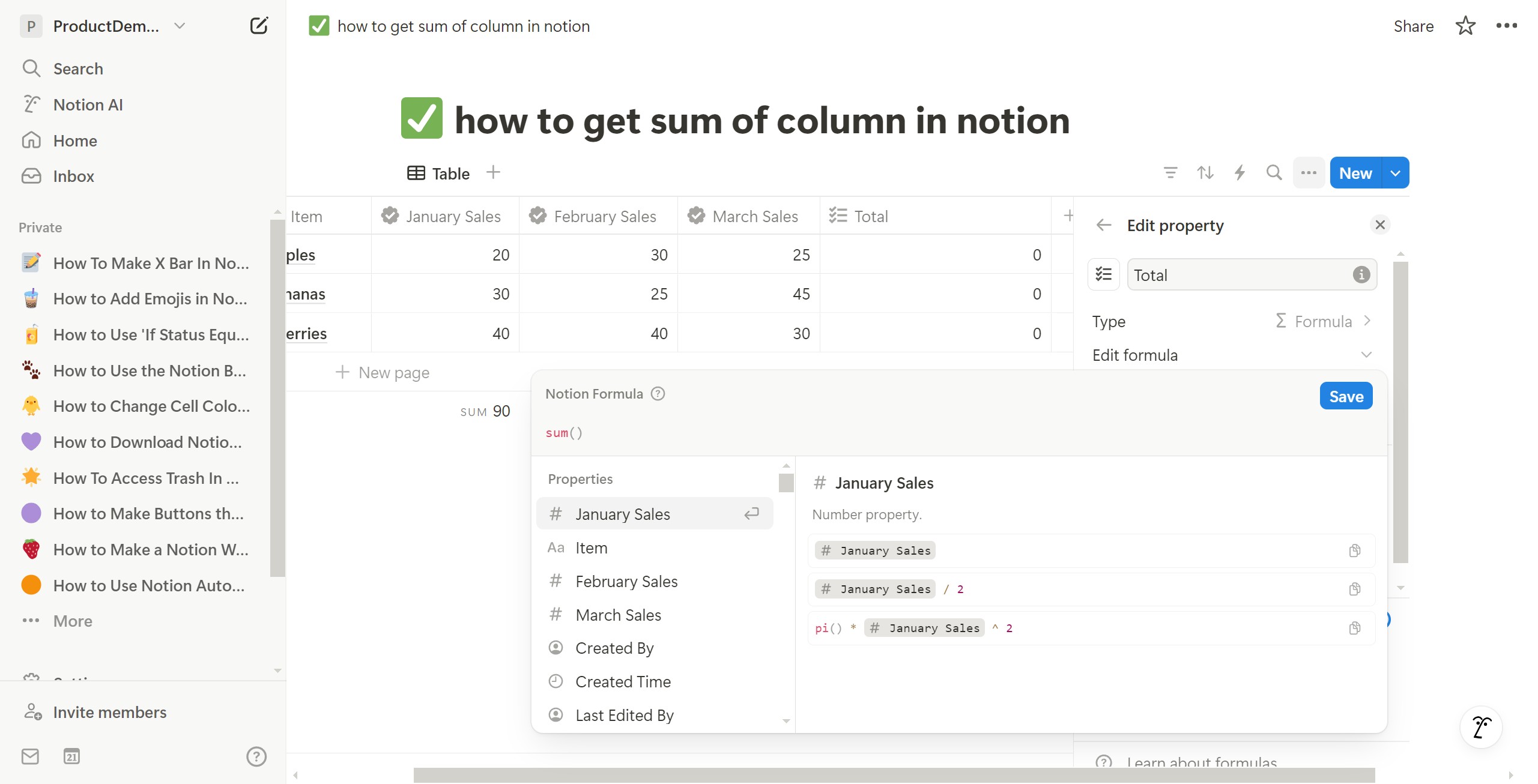Click the database search magnifier icon
The width and height of the screenshot is (1538, 784).
pos(1274,173)
